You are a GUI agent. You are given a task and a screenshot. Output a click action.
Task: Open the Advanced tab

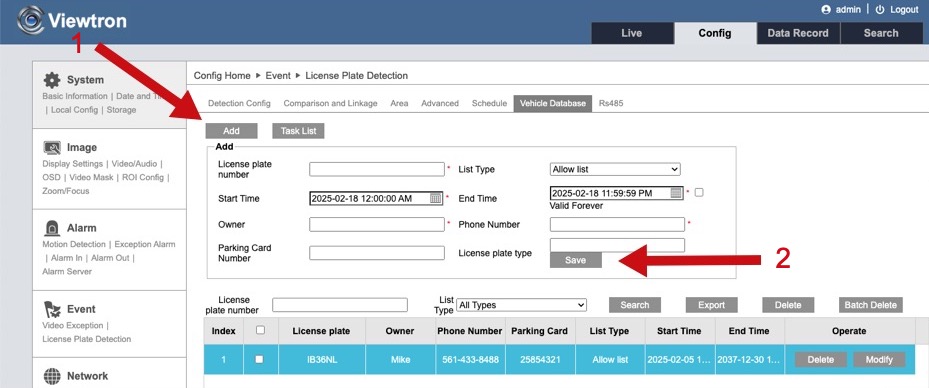coord(440,103)
